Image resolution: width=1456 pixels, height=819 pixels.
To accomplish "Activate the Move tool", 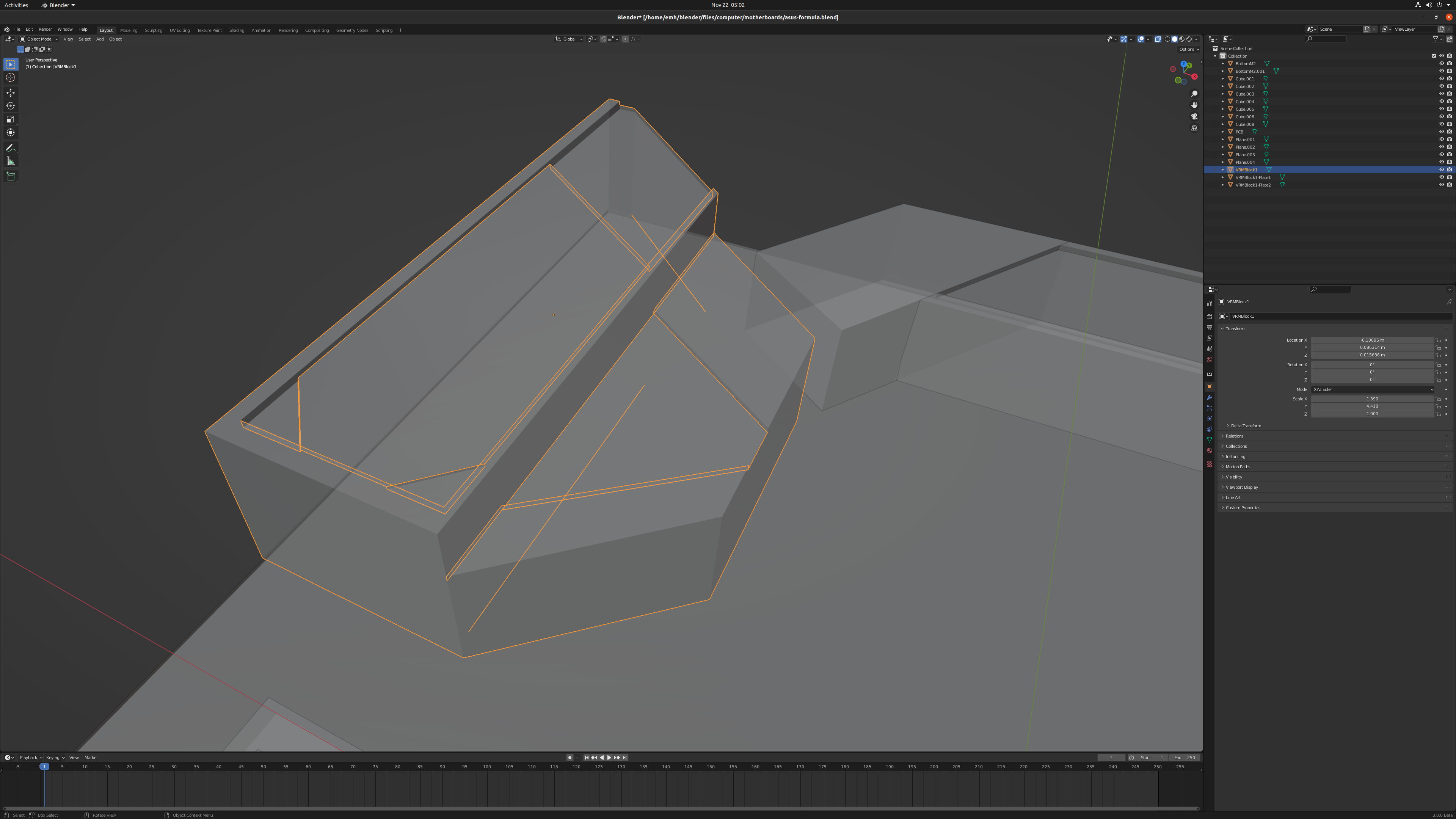I will [11, 93].
